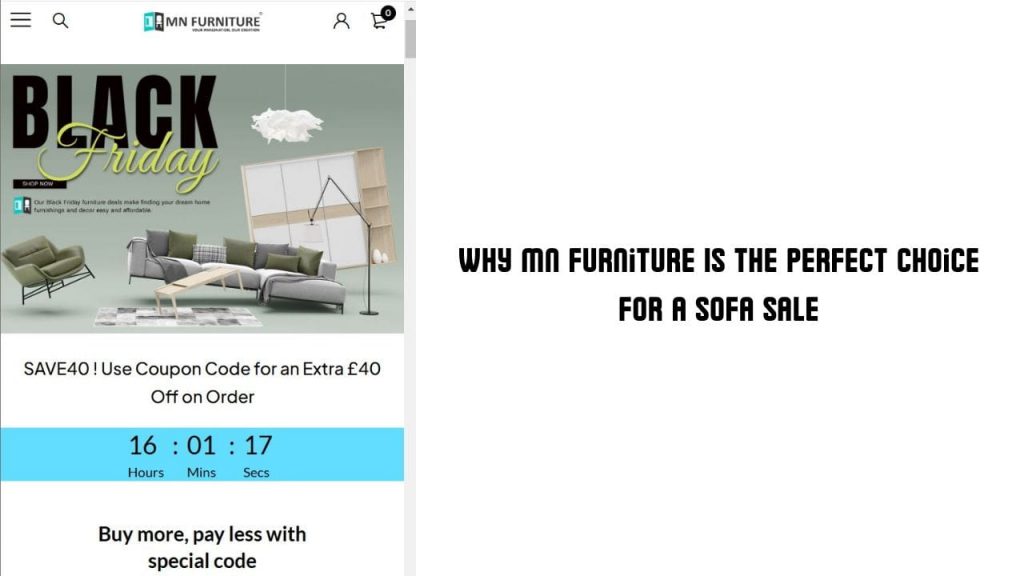Click the search magnifier icon
The width and height of the screenshot is (1024, 576).
[x=60, y=21]
